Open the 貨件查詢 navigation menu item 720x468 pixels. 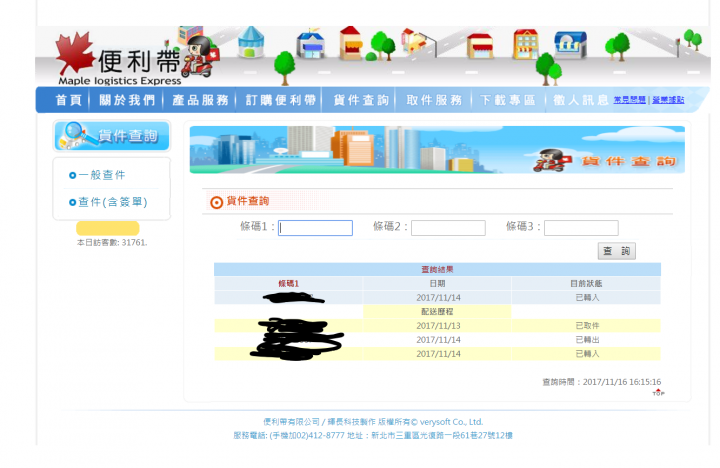click(x=361, y=100)
